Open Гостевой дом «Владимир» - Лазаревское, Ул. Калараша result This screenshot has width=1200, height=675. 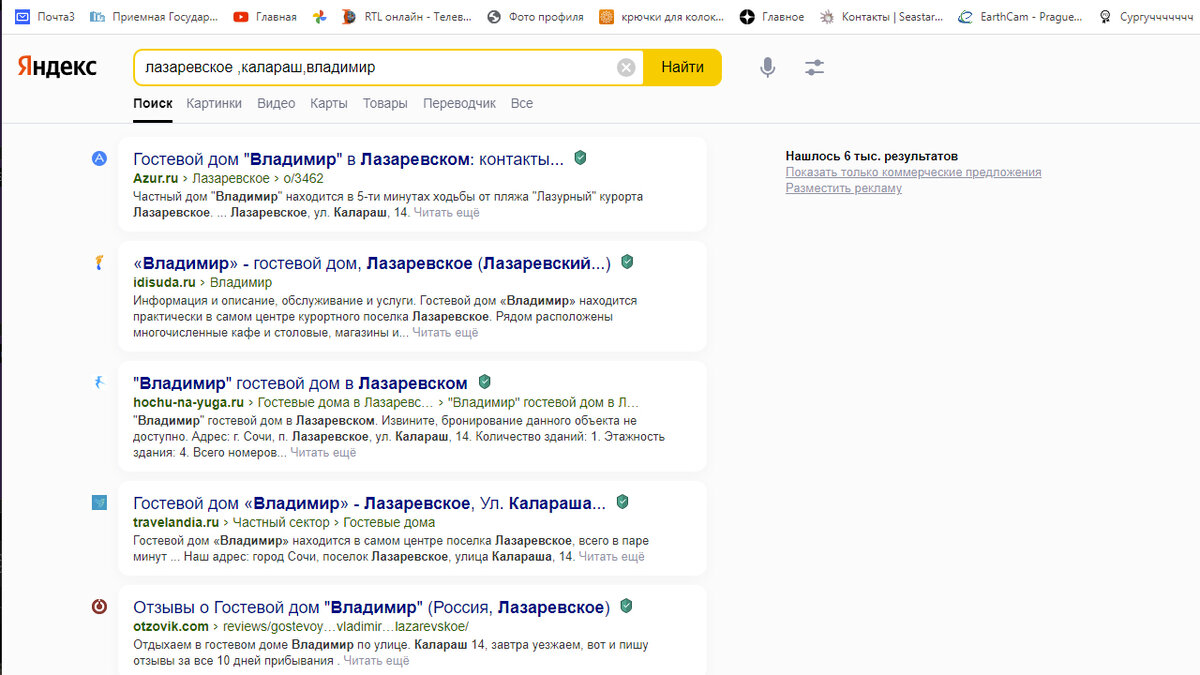[369, 503]
